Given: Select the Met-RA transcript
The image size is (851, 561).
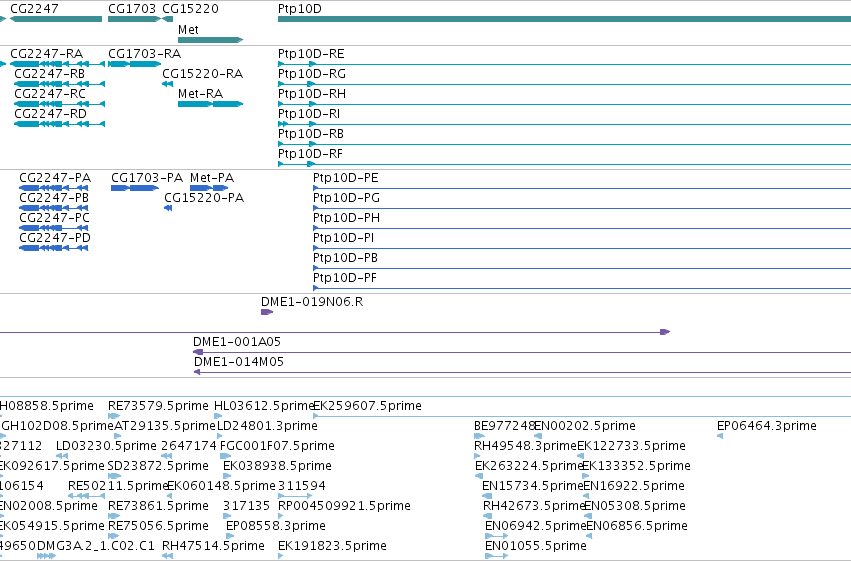Looking at the screenshot, I should pyautogui.click(x=210, y=104).
